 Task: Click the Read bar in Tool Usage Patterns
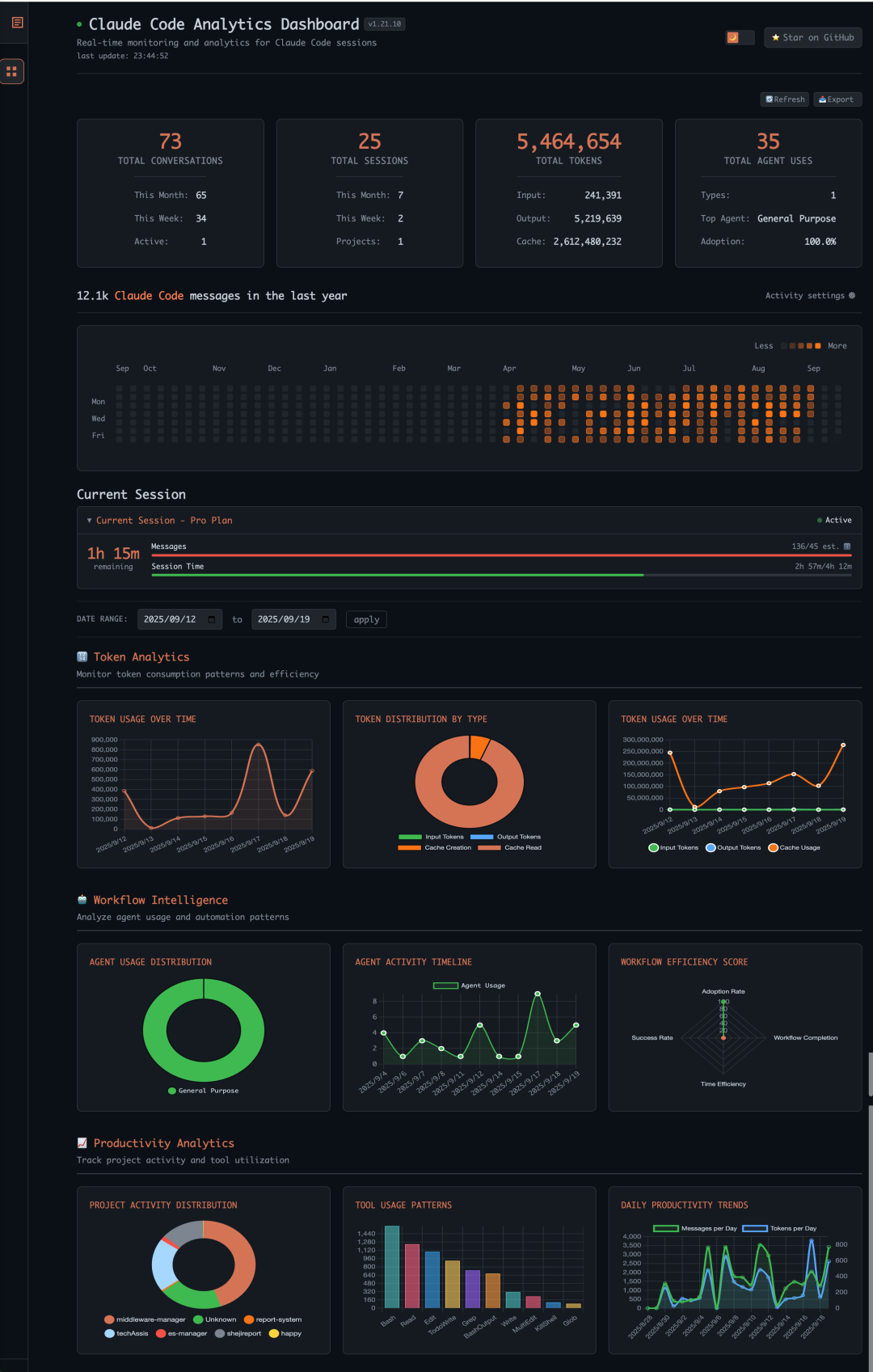point(412,1276)
